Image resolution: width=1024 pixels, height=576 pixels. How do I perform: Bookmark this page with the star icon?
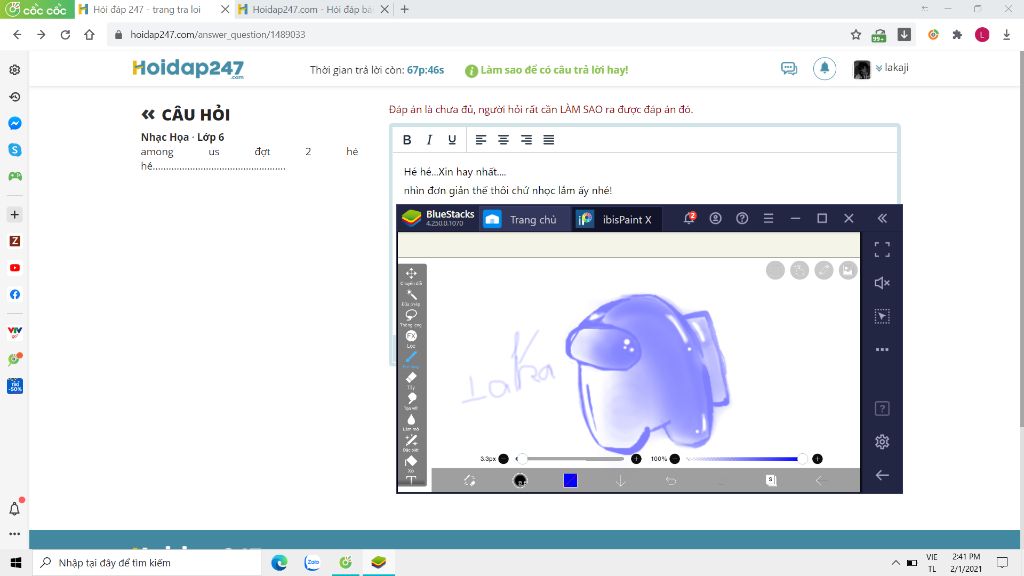tap(856, 35)
